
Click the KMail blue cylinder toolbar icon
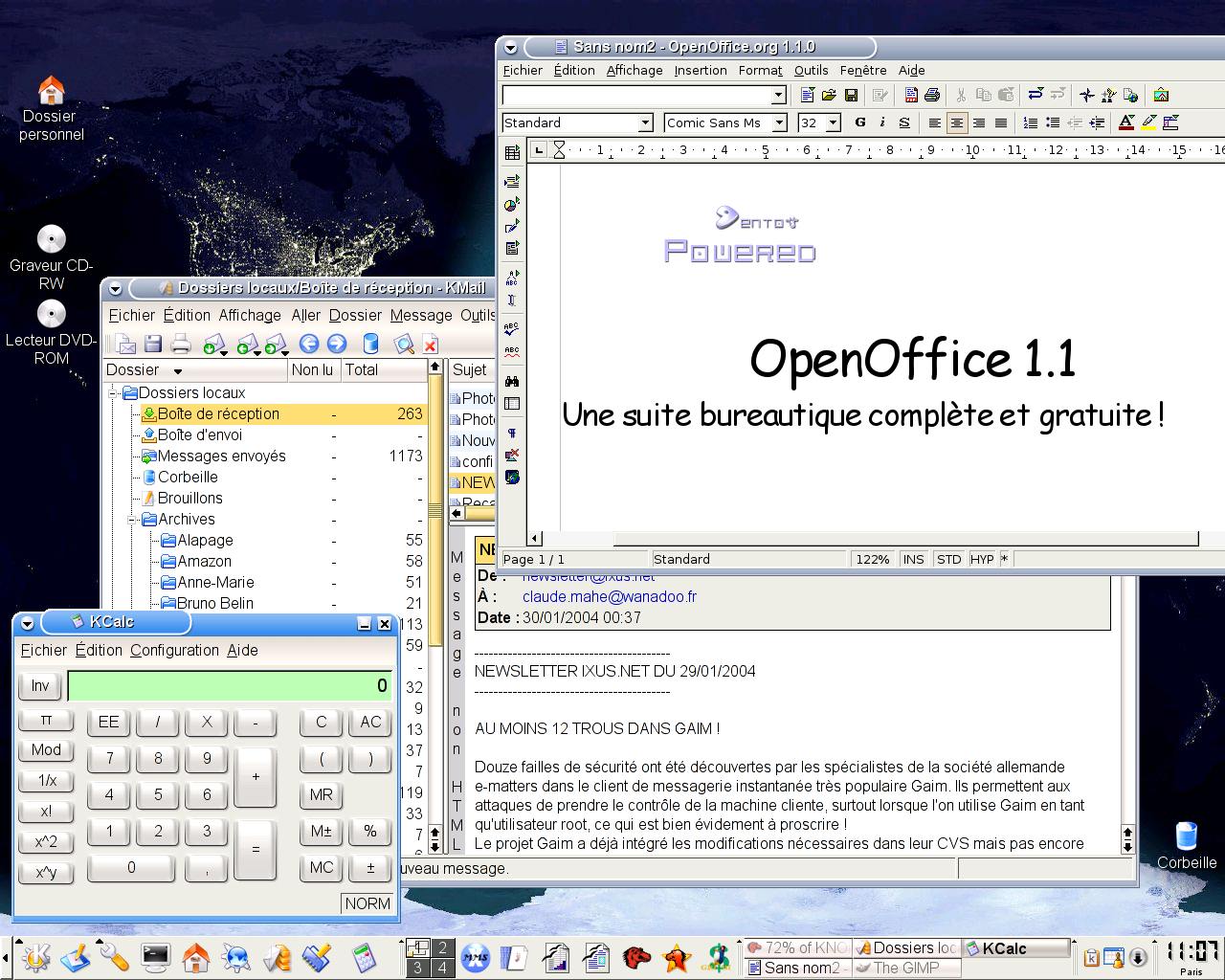(x=371, y=344)
